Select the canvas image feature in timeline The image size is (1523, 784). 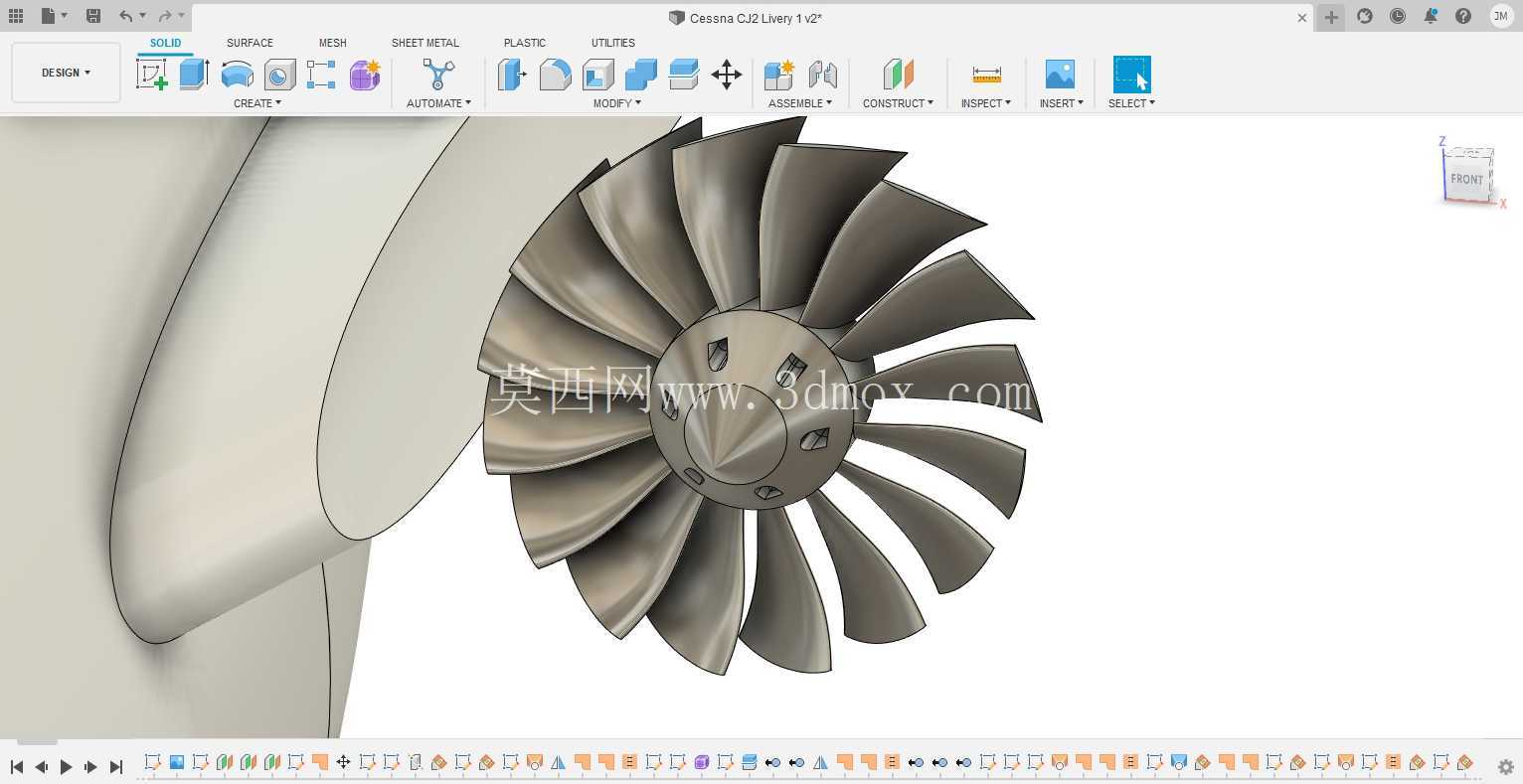pyautogui.click(x=176, y=762)
